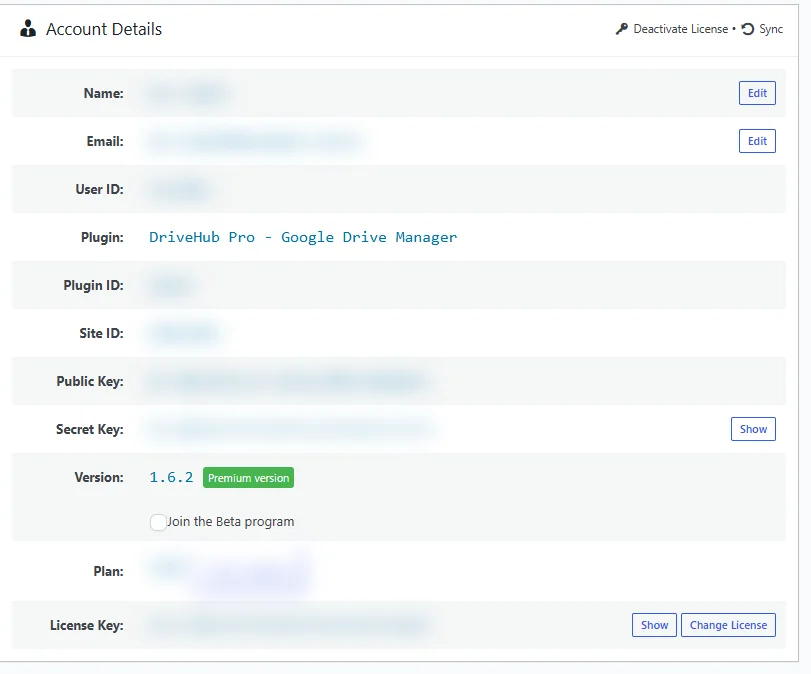
Task: Show the Secret Key
Action: click(x=753, y=429)
